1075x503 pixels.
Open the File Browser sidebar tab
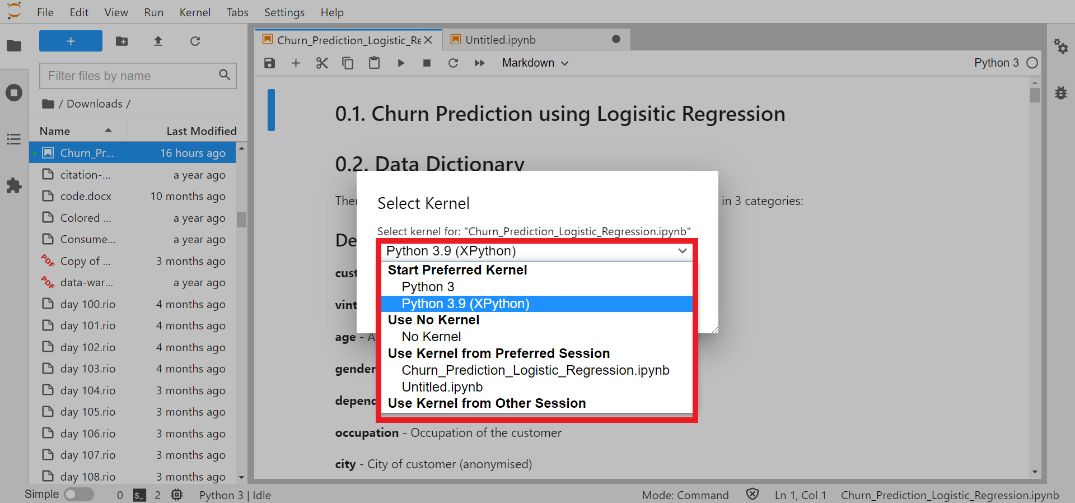[x=14, y=46]
